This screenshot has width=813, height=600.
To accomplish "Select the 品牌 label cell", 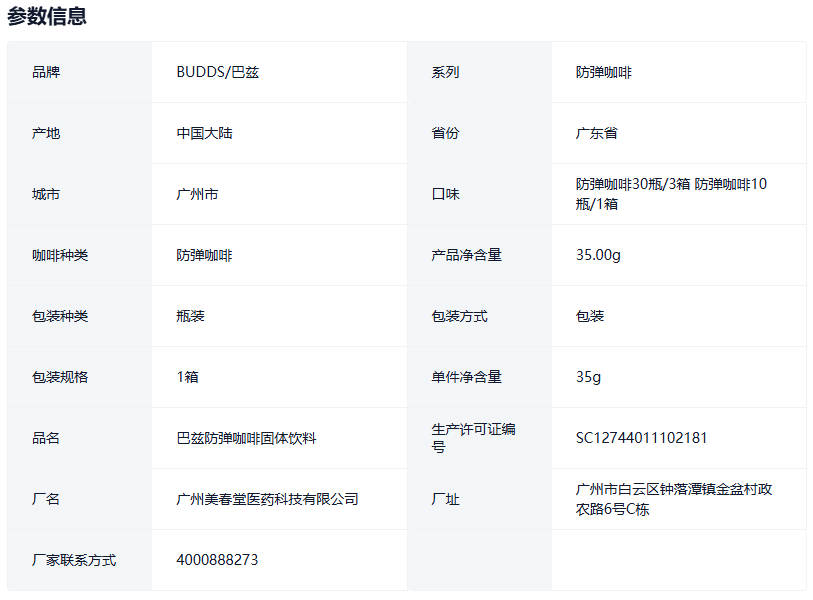I will 79,72.
